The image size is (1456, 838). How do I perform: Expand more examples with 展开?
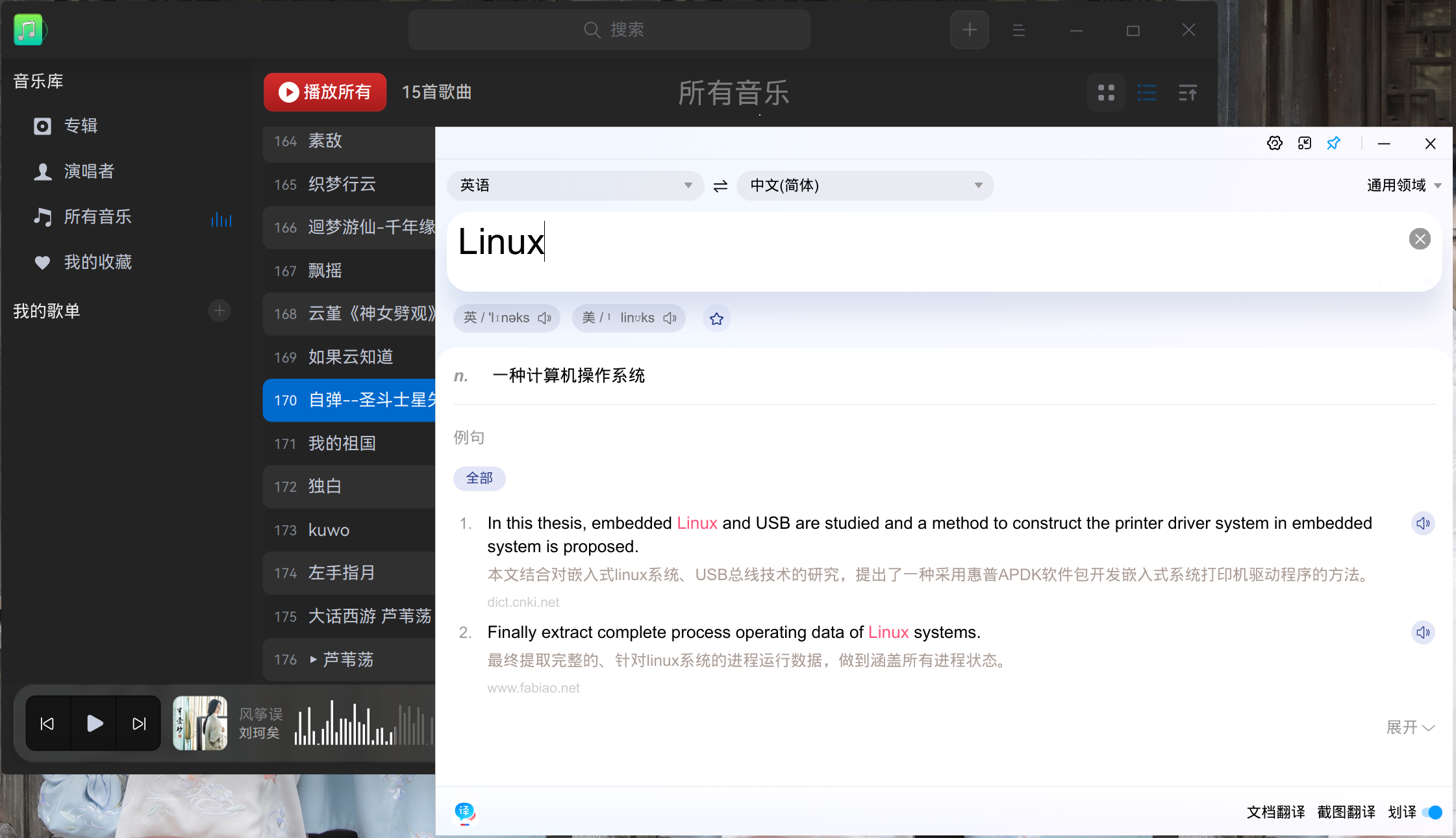pyautogui.click(x=1410, y=728)
